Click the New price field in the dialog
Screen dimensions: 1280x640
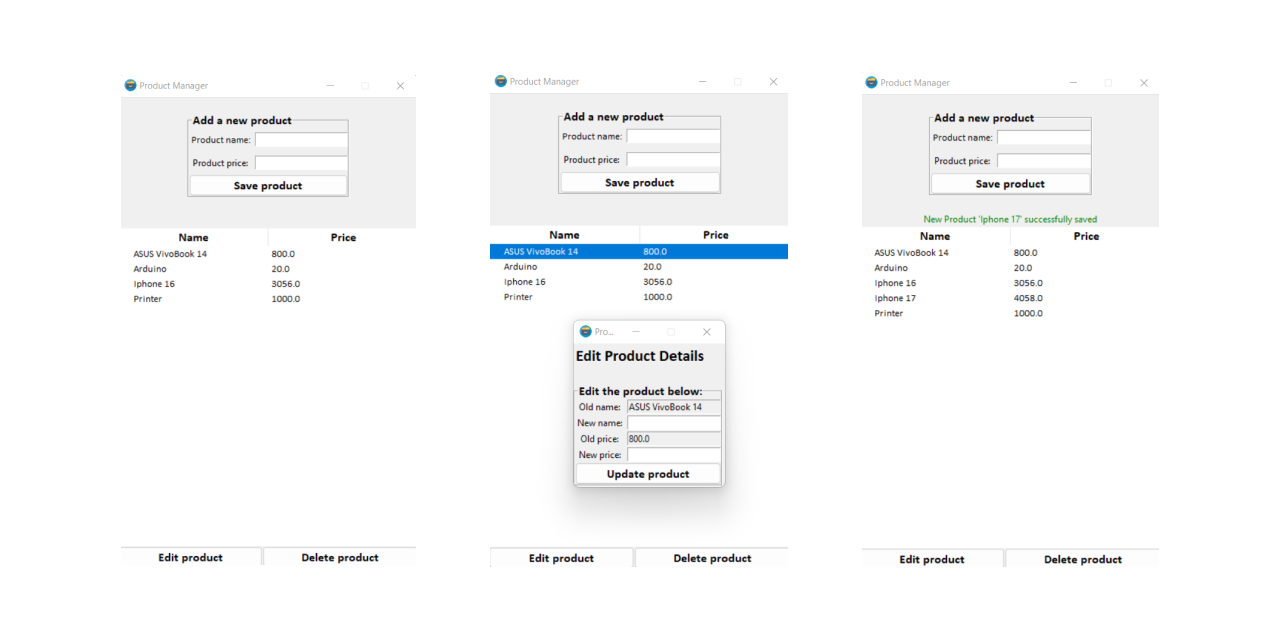[x=673, y=454]
